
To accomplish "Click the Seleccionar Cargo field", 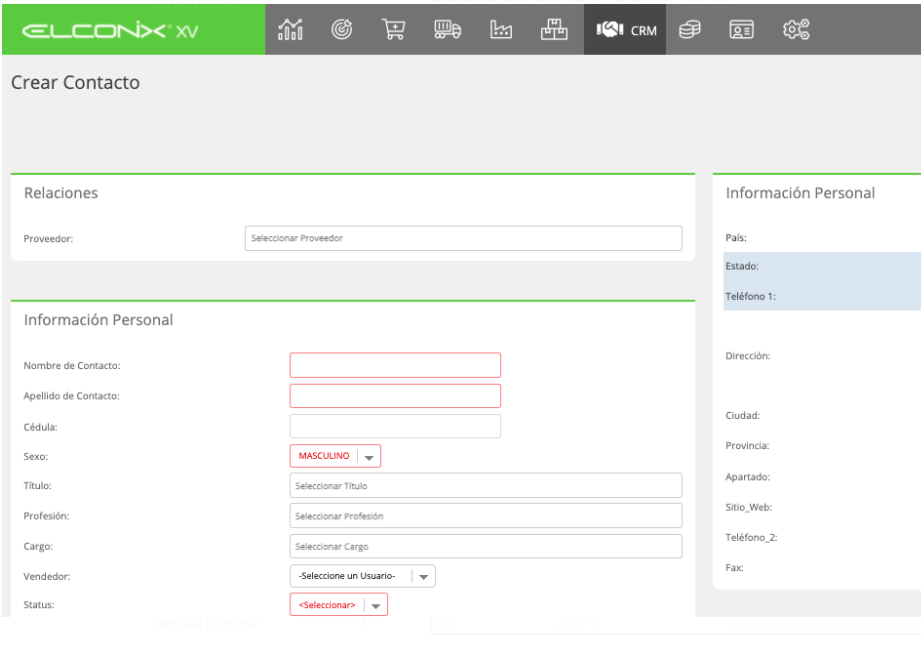I will [x=486, y=547].
